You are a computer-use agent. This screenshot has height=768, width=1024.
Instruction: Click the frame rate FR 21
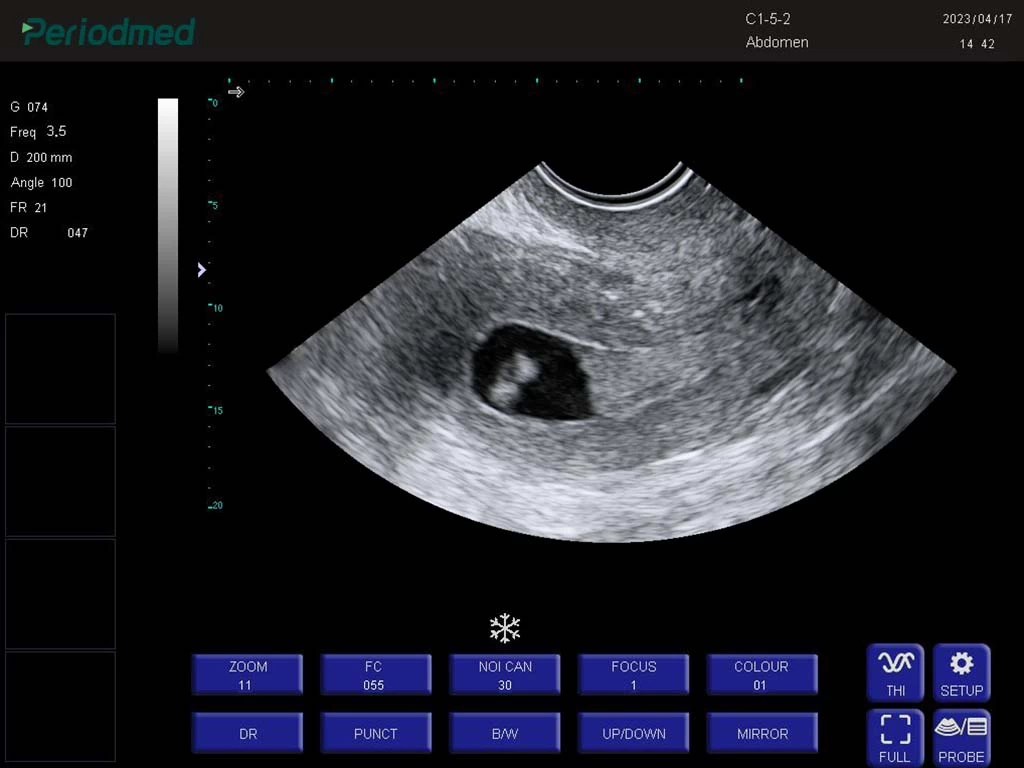tap(29, 208)
